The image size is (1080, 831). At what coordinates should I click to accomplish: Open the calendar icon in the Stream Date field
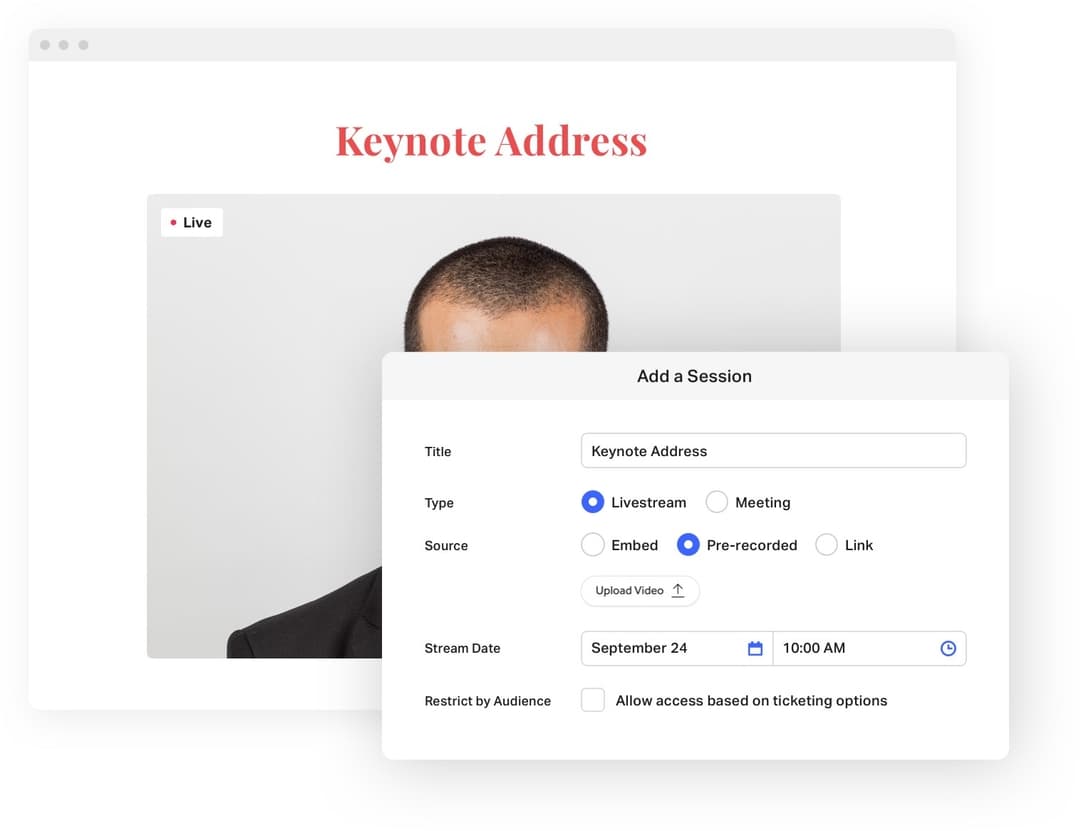pos(755,648)
